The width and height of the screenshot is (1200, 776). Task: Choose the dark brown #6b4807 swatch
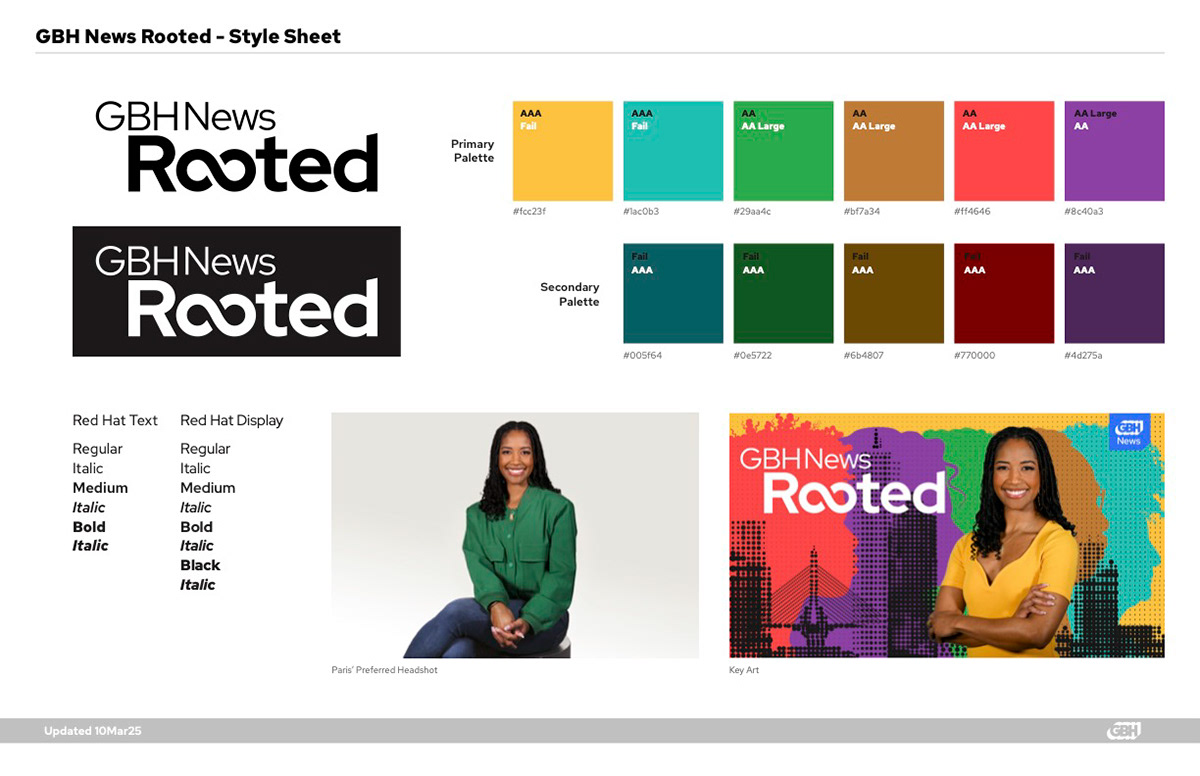(x=894, y=294)
